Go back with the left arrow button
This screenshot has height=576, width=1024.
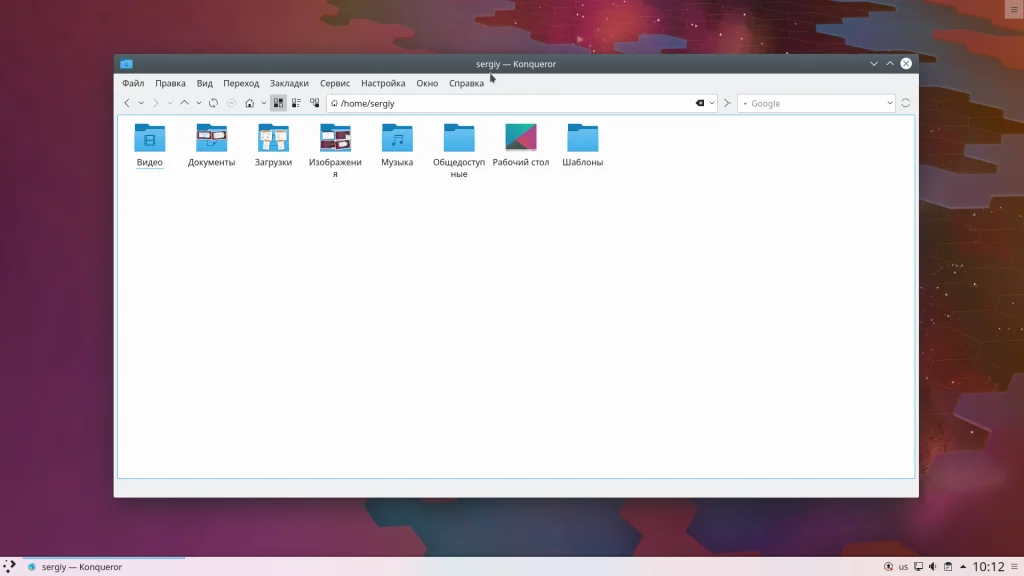tap(127, 103)
